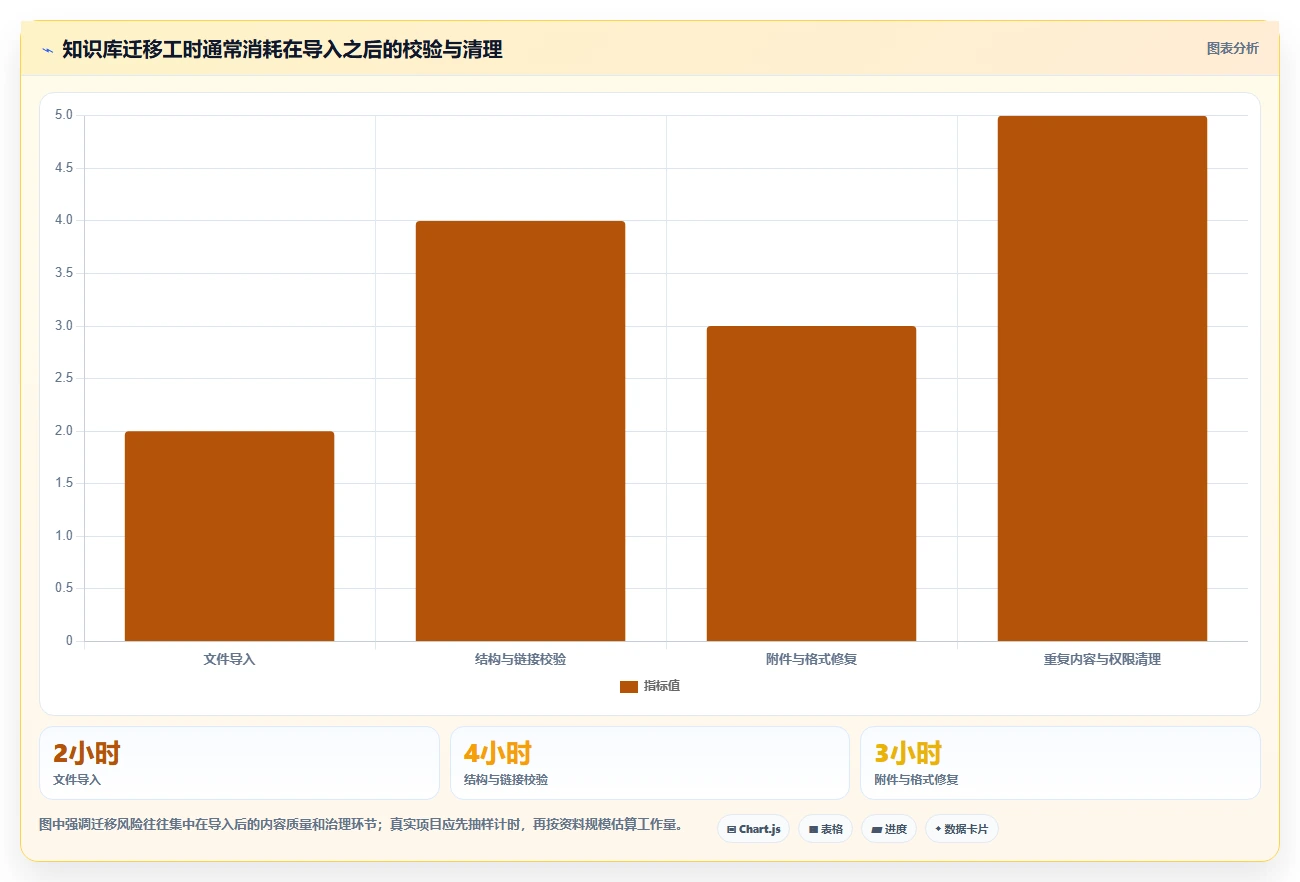Click the 2.5 y-axis tick label

pos(64,378)
